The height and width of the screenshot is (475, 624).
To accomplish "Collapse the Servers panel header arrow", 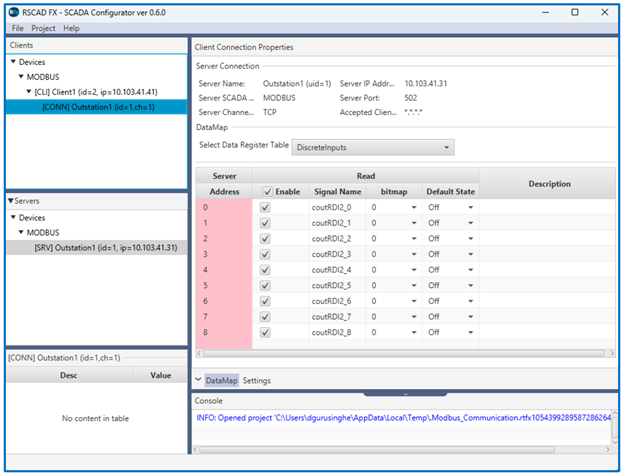I will [10, 202].
